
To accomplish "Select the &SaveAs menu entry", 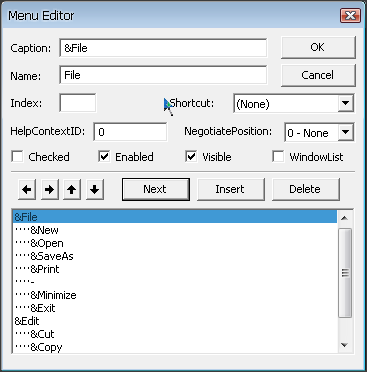I will pyautogui.click(x=175, y=256).
